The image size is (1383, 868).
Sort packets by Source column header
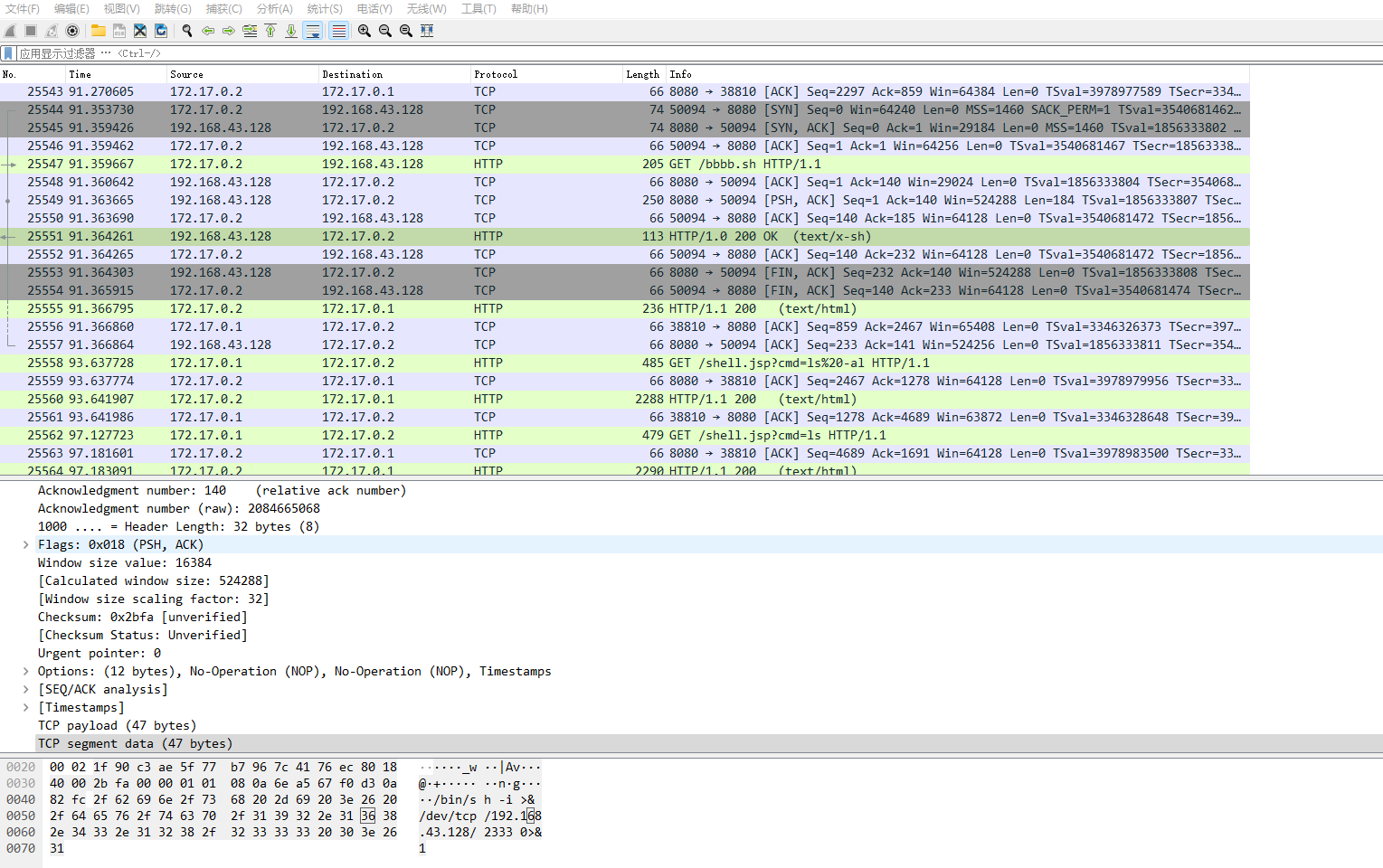click(x=242, y=74)
